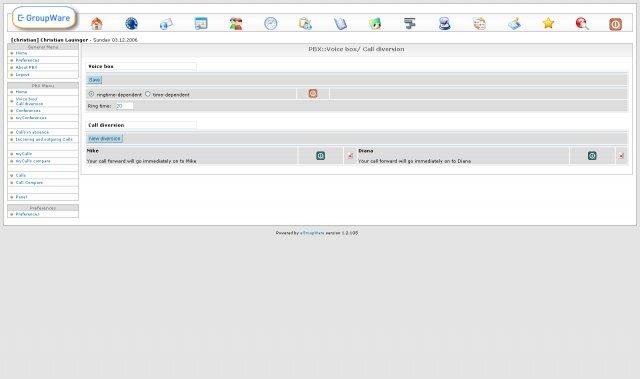Open Voice box/Call diversion menu entry

click(x=29, y=102)
